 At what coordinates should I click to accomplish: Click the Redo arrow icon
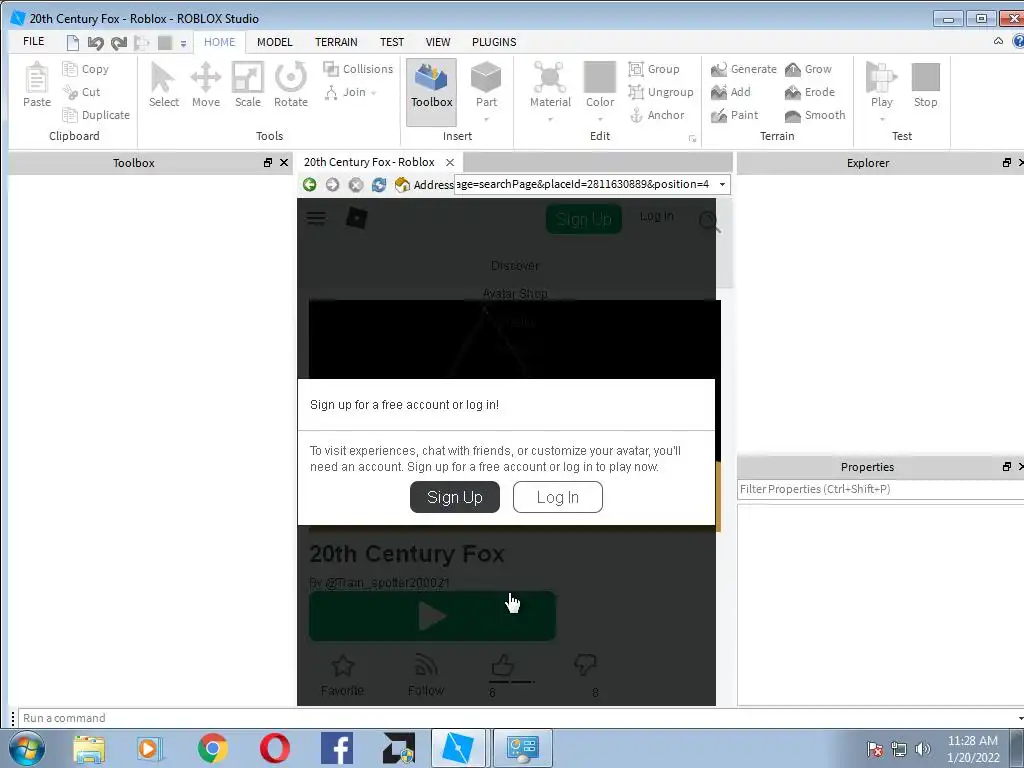[119, 43]
